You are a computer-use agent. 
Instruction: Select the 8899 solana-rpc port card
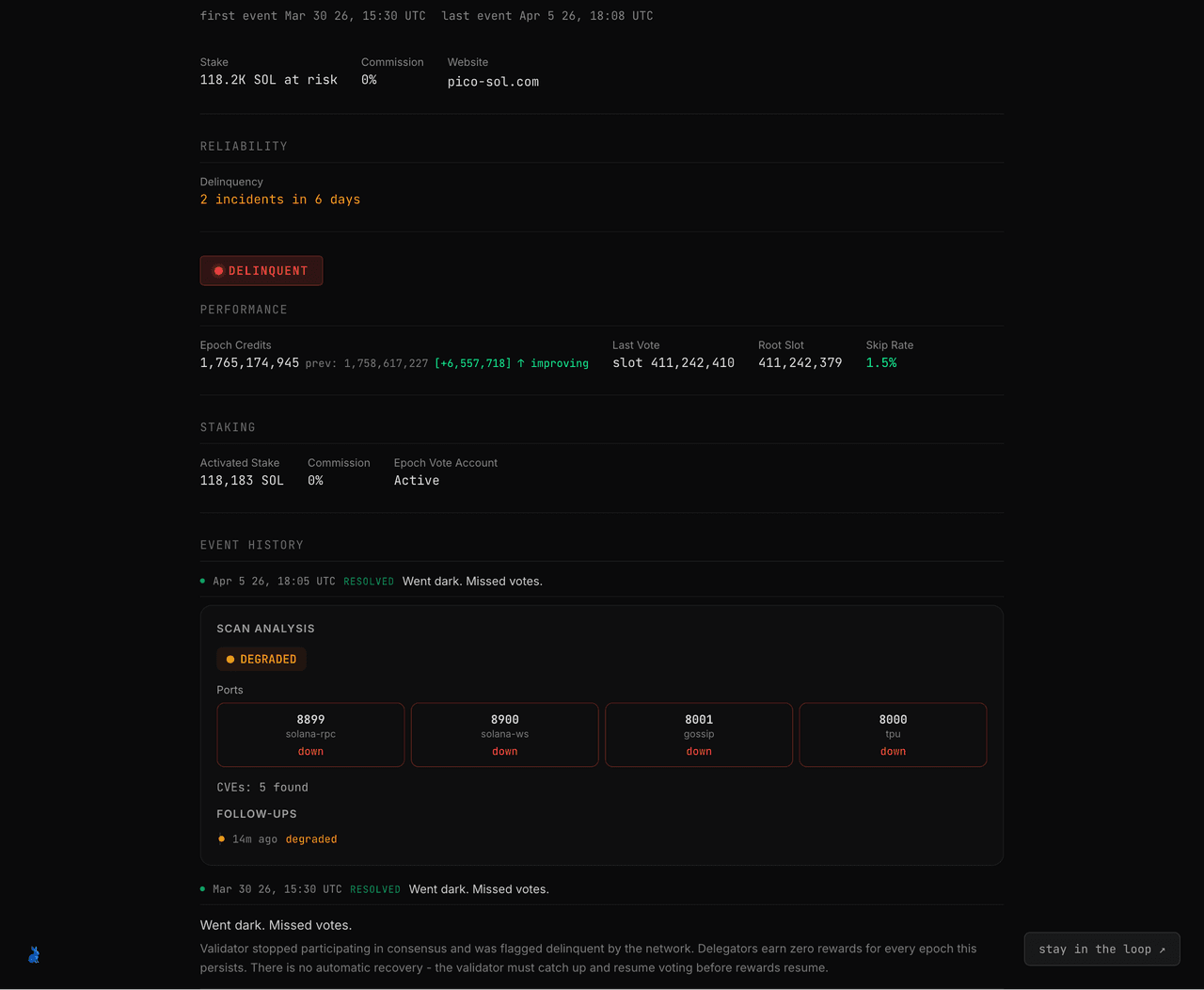click(x=310, y=734)
